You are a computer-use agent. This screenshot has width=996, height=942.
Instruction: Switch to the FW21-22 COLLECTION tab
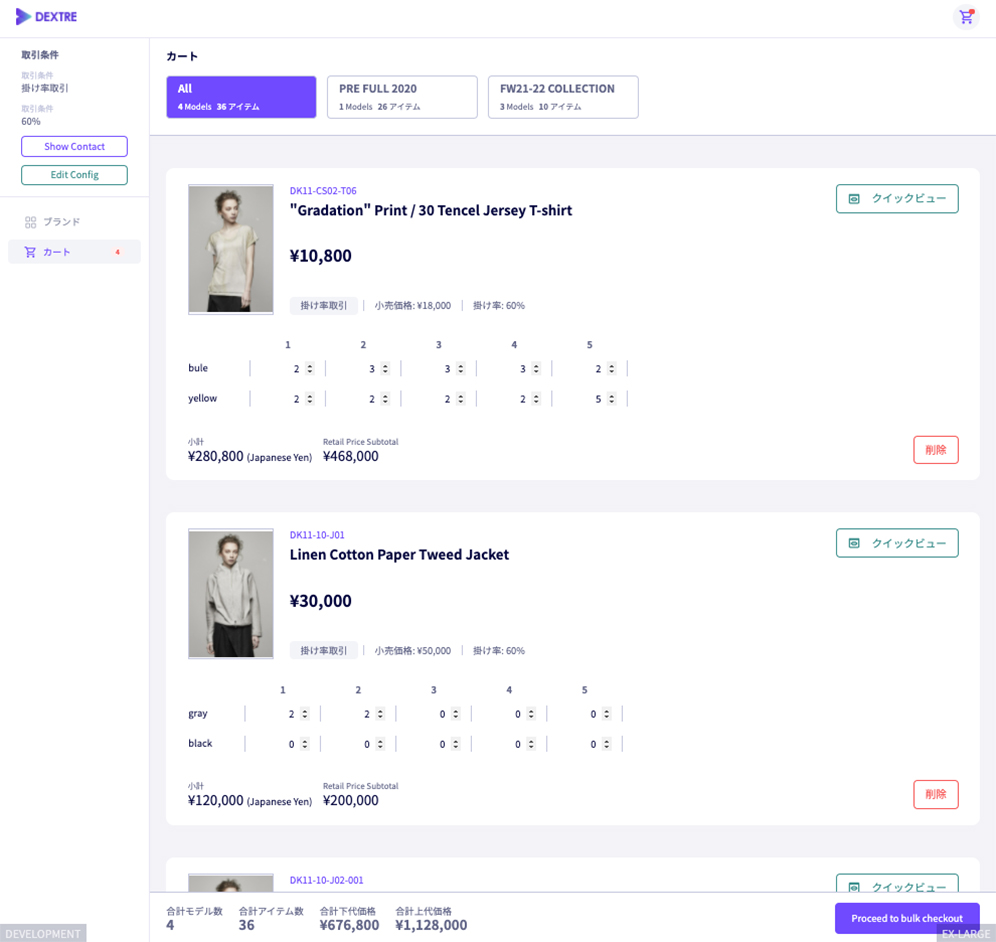pyautogui.click(x=563, y=97)
